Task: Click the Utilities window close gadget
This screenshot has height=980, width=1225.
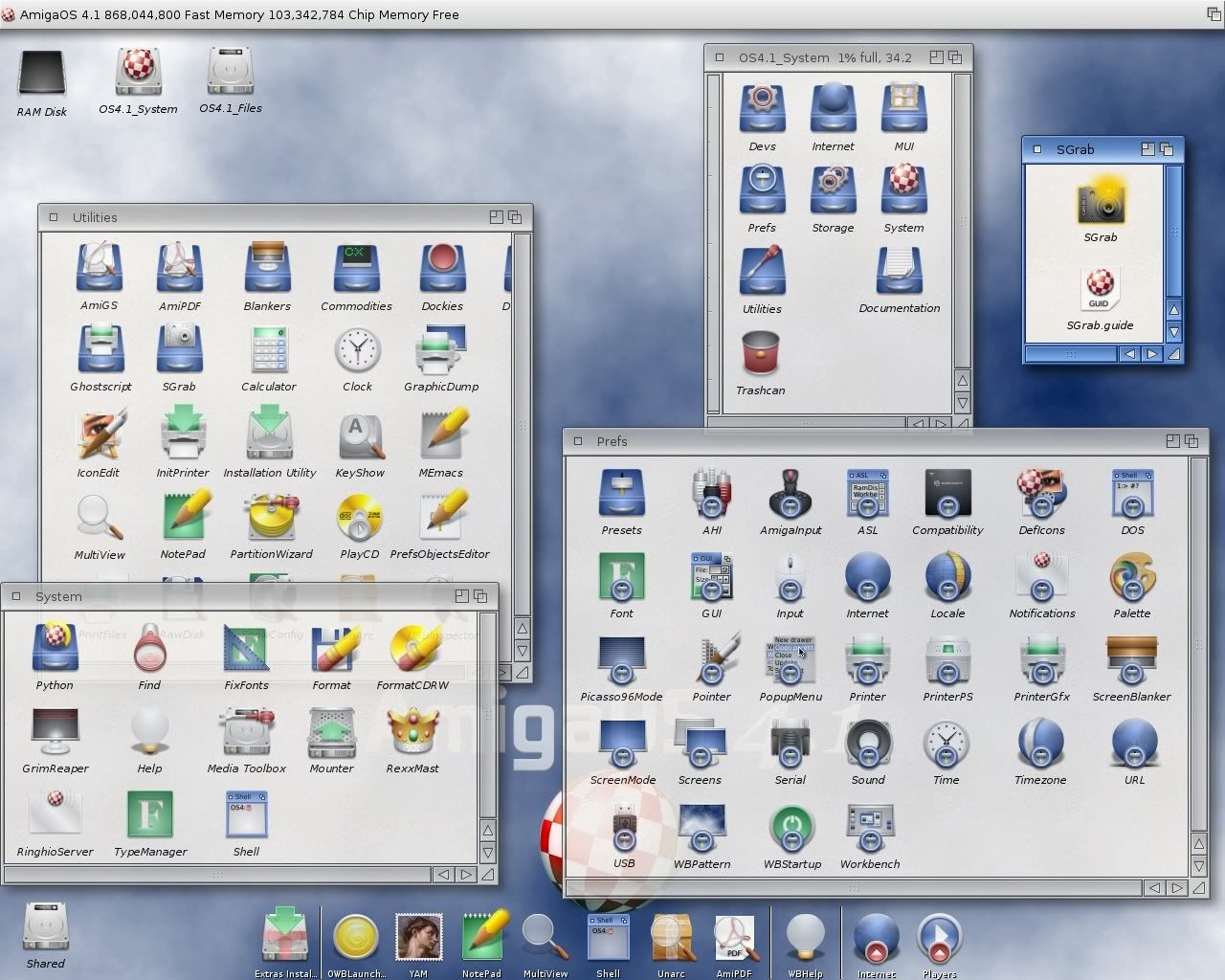Action: click(x=54, y=217)
